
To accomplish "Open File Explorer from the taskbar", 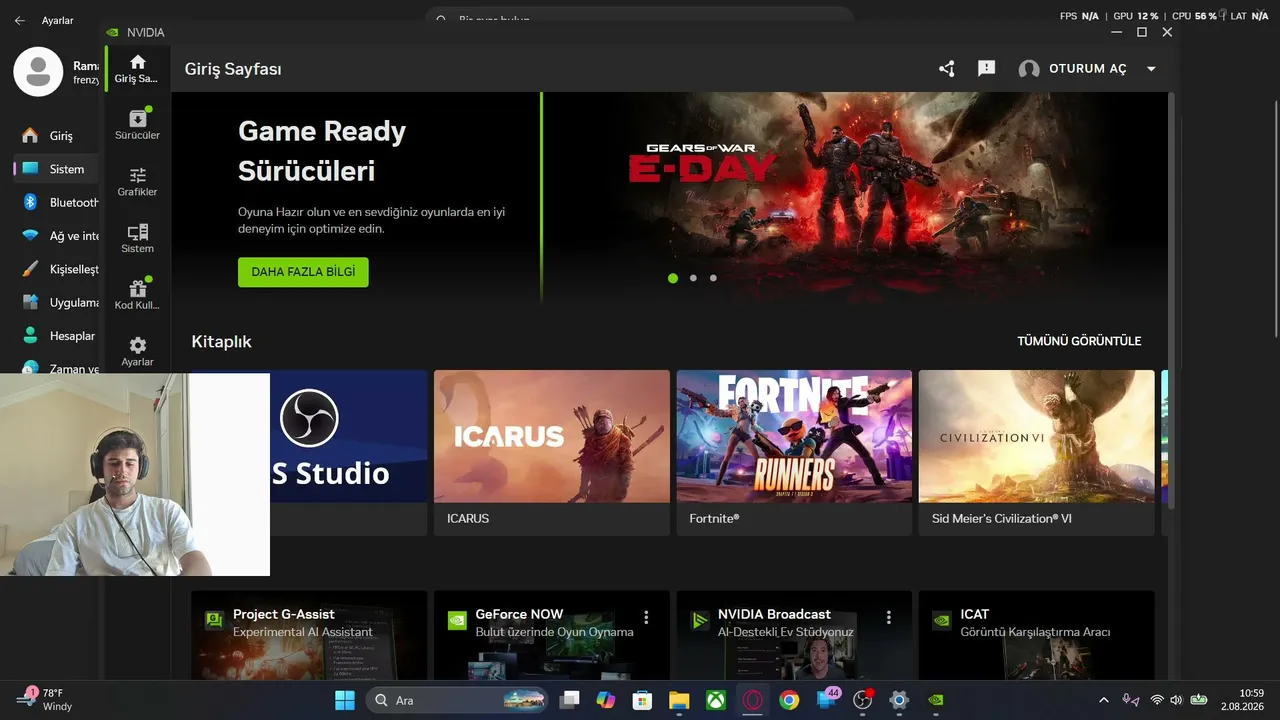I will pos(679,700).
